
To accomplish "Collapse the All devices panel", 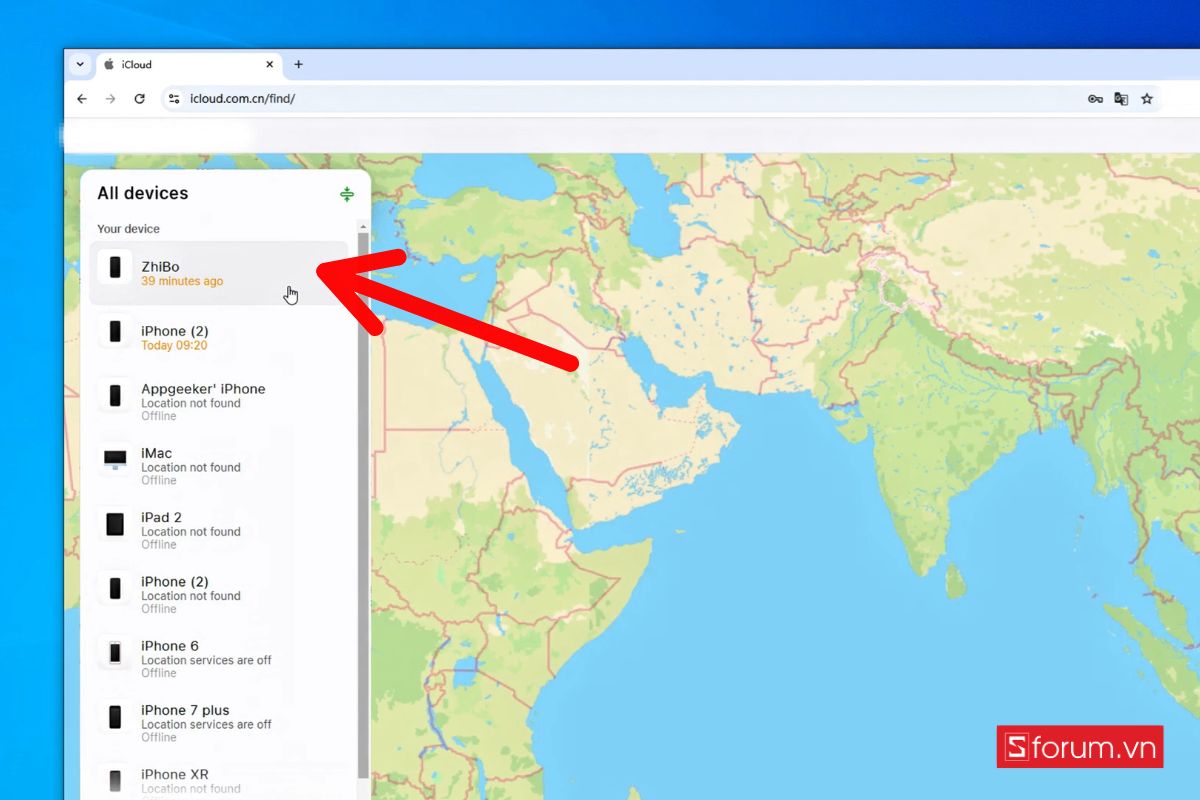I will point(346,194).
